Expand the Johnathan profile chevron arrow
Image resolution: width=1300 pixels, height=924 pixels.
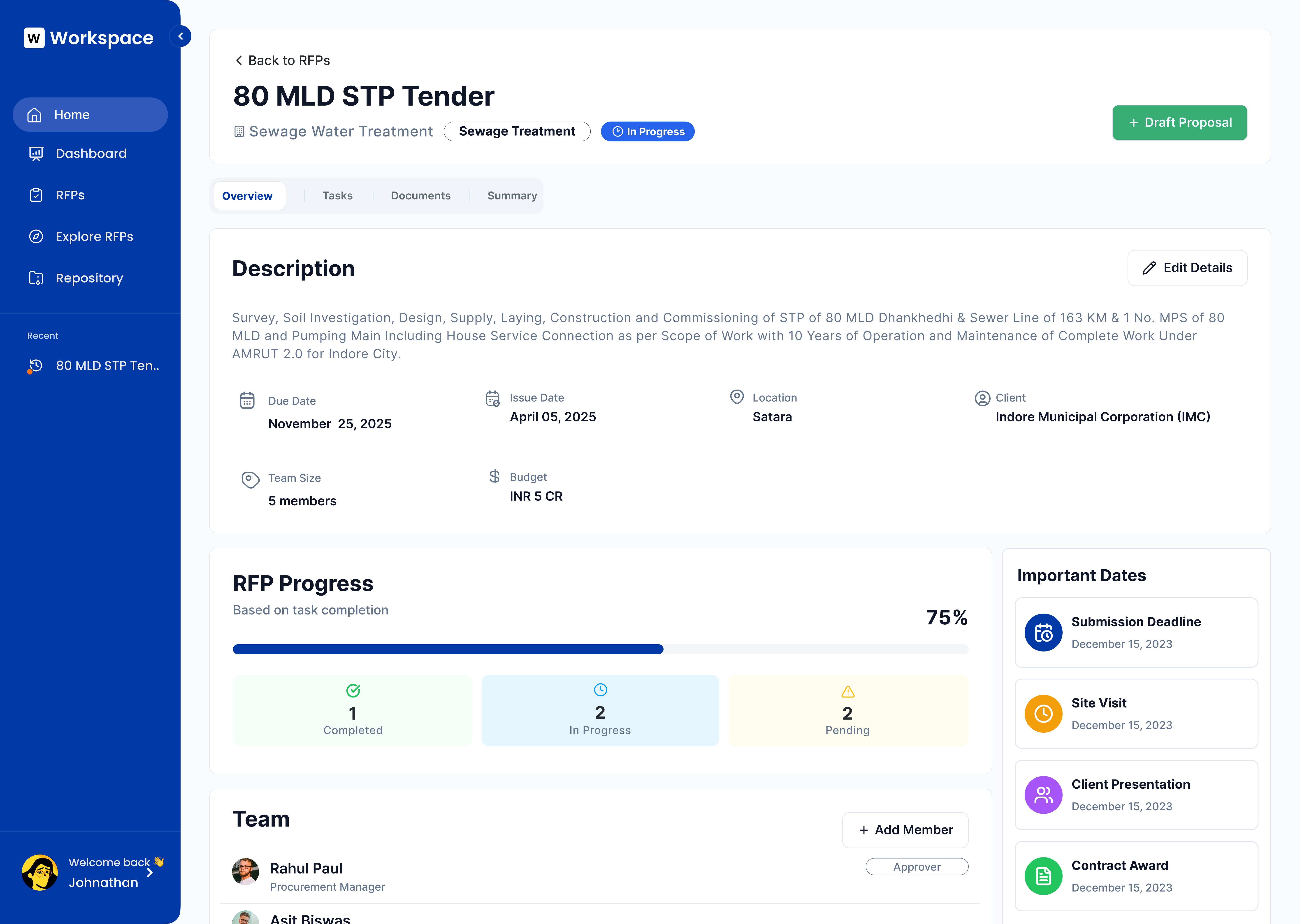(x=150, y=873)
